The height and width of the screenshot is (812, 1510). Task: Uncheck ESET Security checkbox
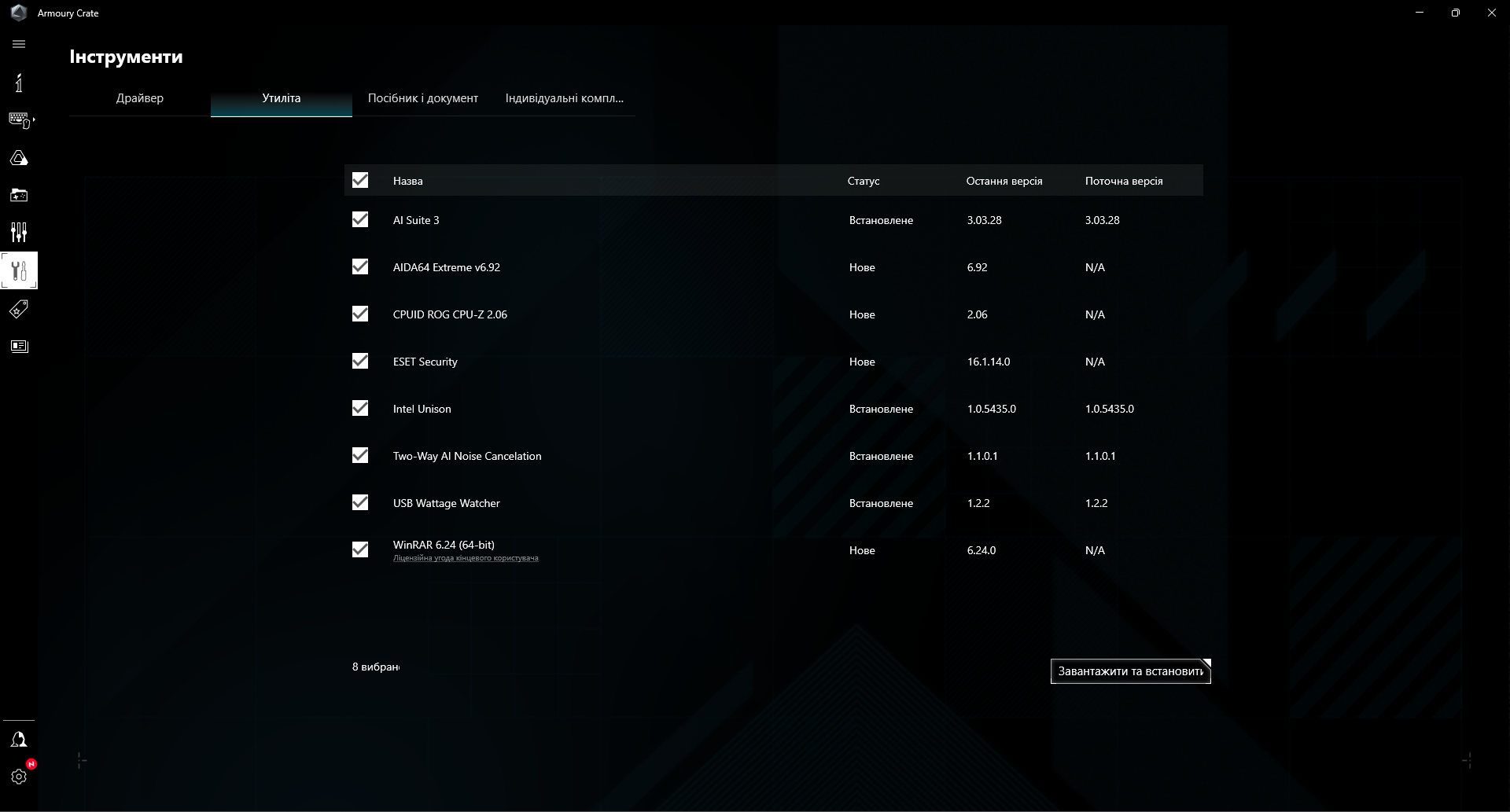360,362
